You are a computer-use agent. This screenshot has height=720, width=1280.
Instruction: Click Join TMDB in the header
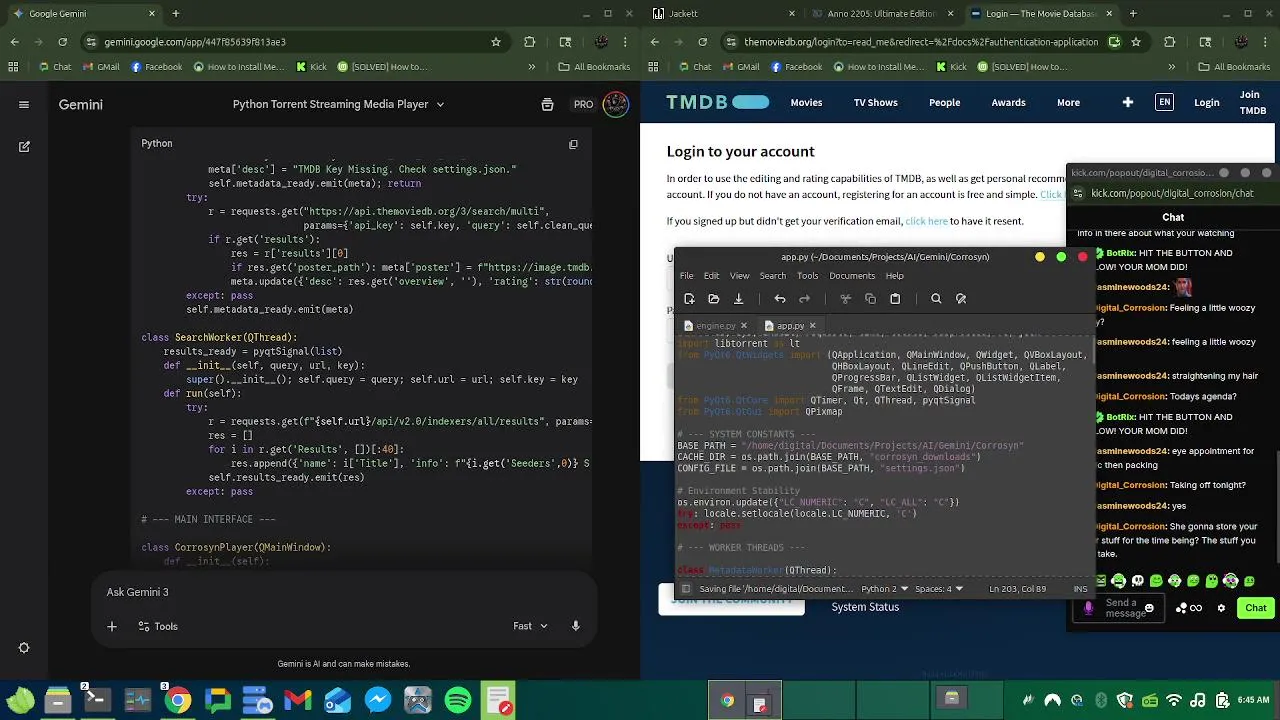point(1252,102)
